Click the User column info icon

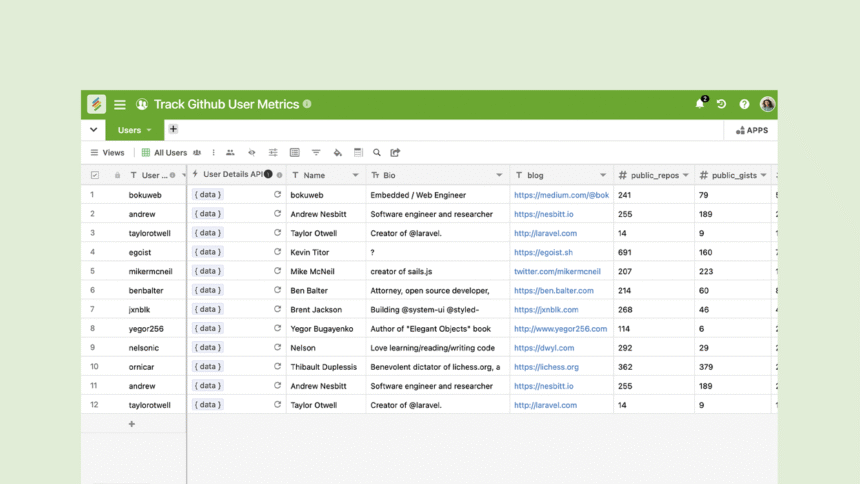(173, 175)
